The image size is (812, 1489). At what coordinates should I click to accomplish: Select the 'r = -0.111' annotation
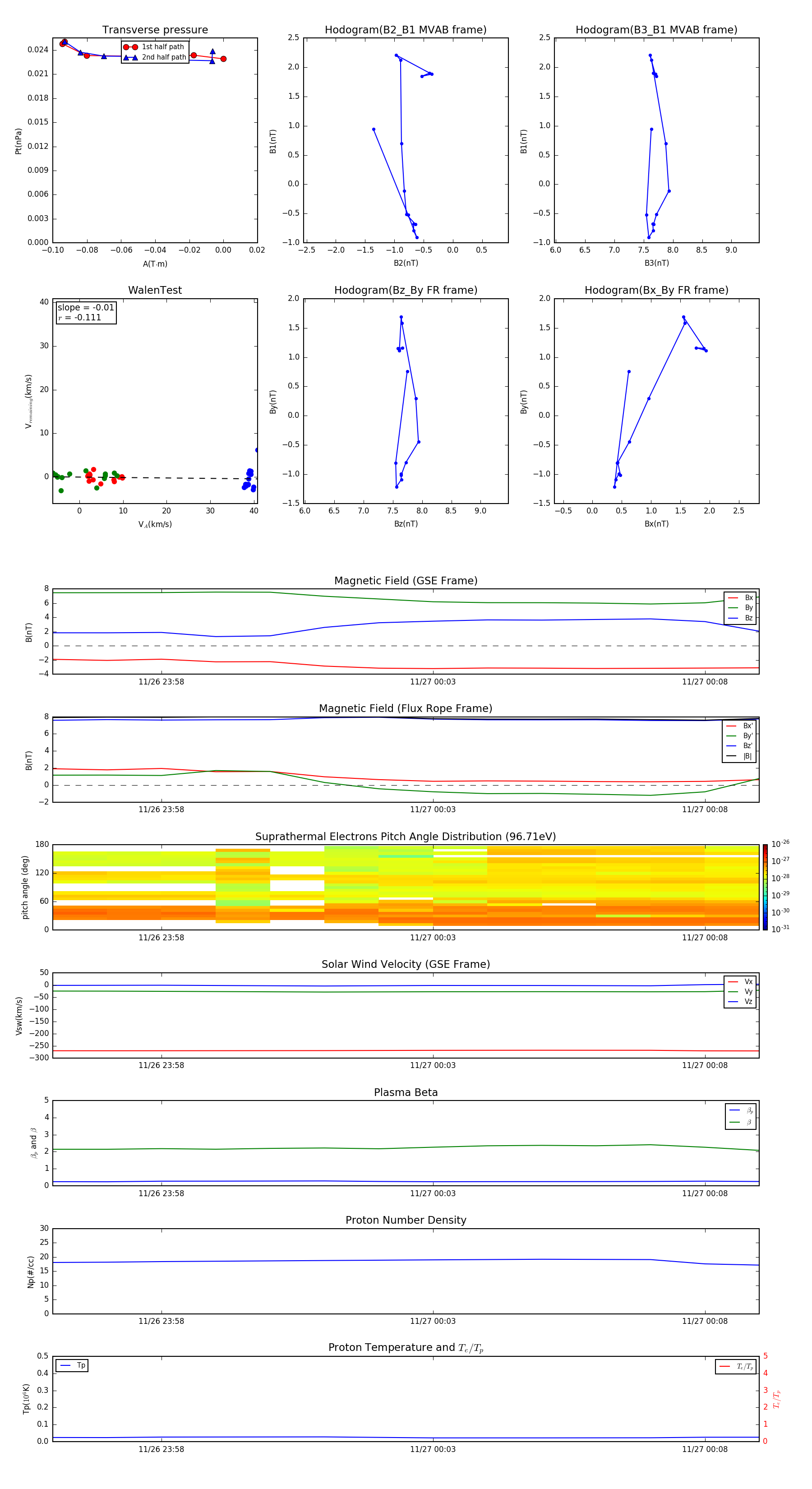[x=79, y=317]
